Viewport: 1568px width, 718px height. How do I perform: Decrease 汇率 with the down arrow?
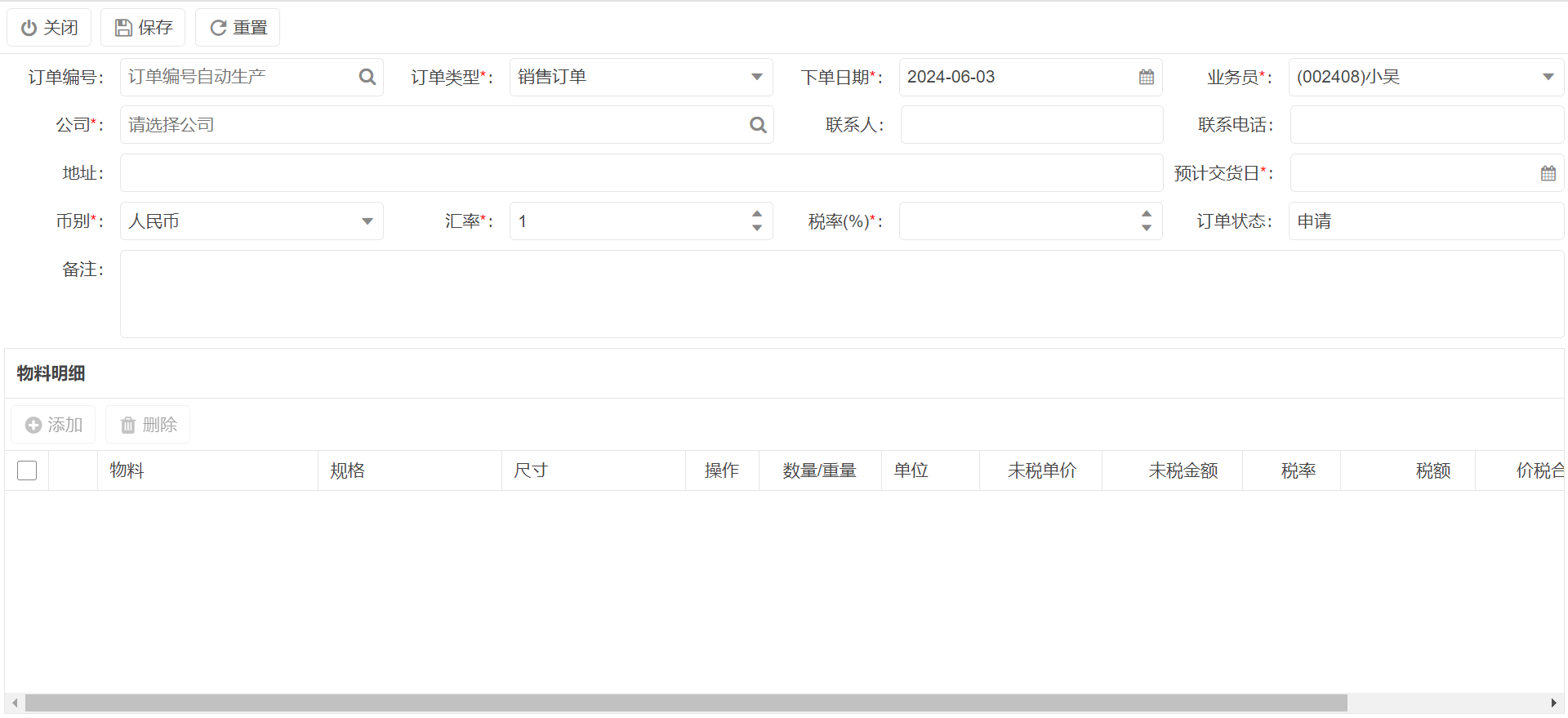(x=757, y=228)
